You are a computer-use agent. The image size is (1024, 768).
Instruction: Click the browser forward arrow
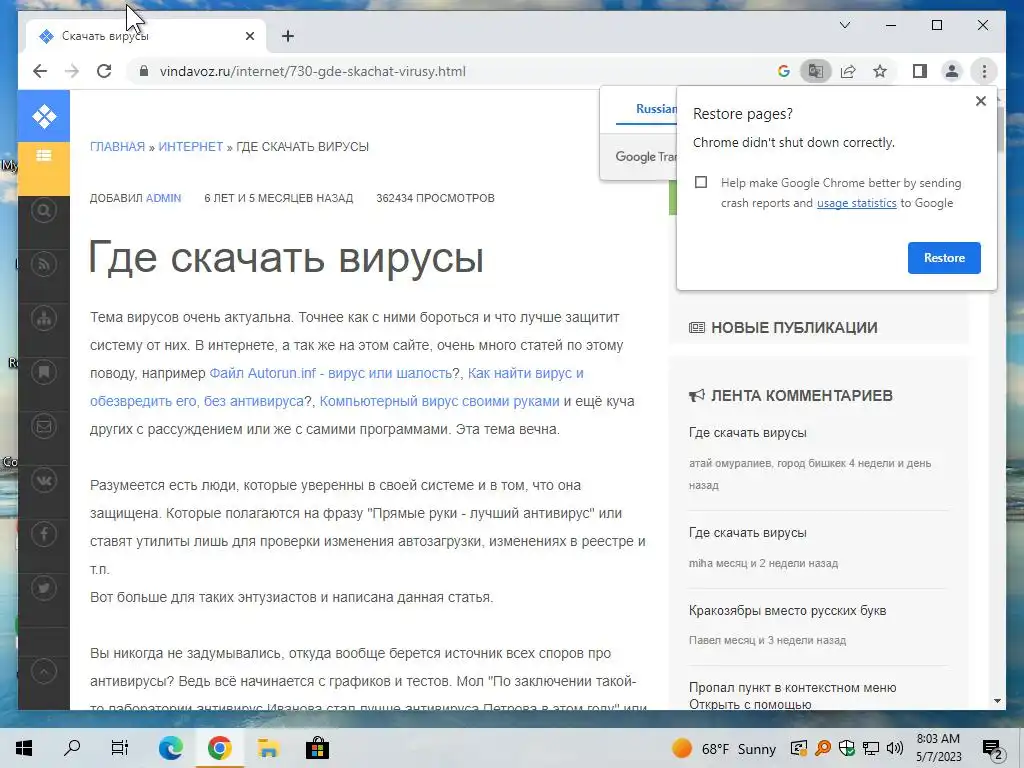coord(72,71)
